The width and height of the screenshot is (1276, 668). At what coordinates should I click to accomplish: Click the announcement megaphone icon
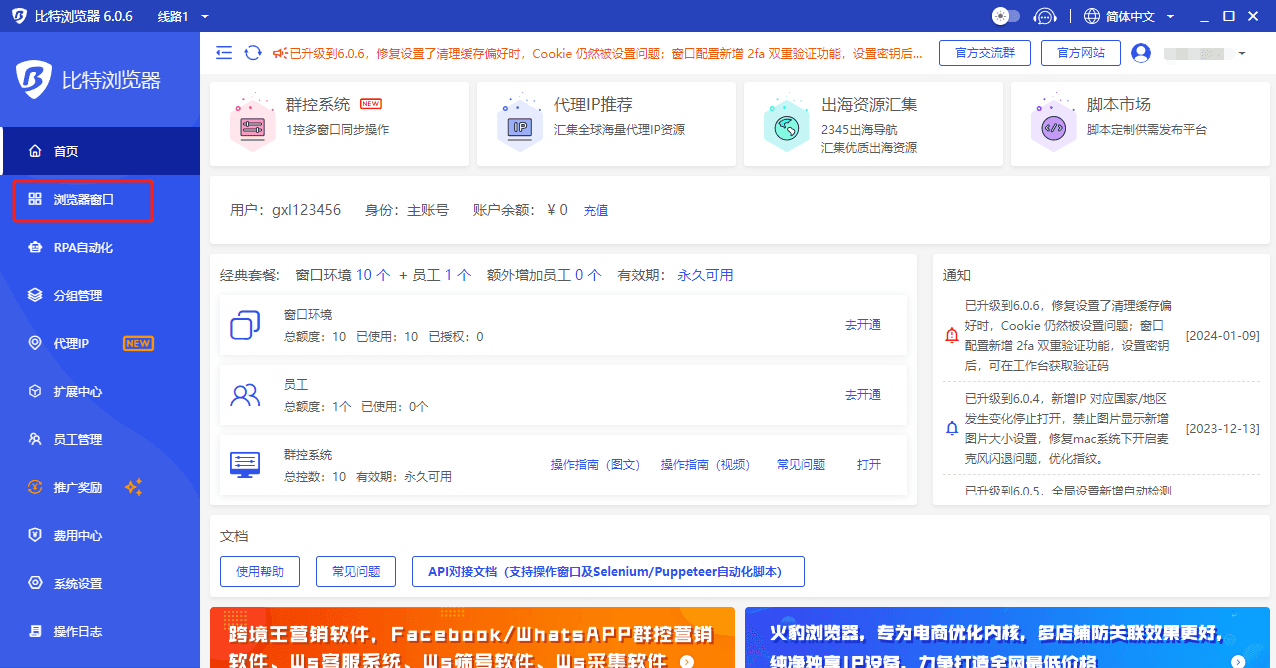pos(279,53)
